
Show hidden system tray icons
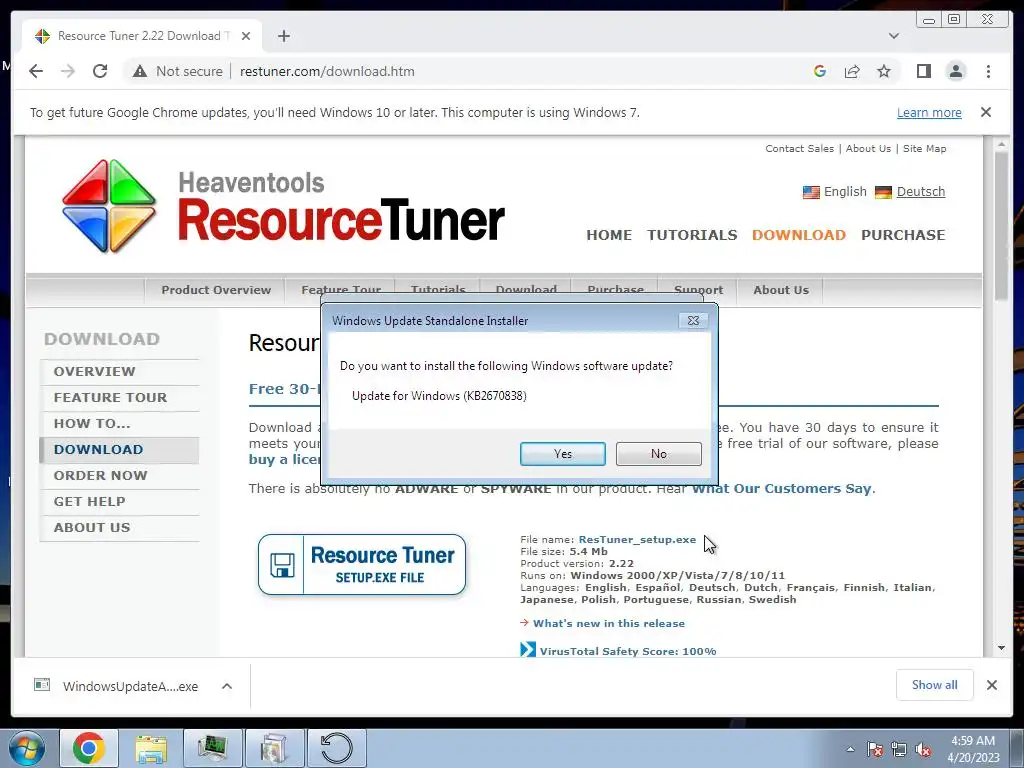coord(850,749)
